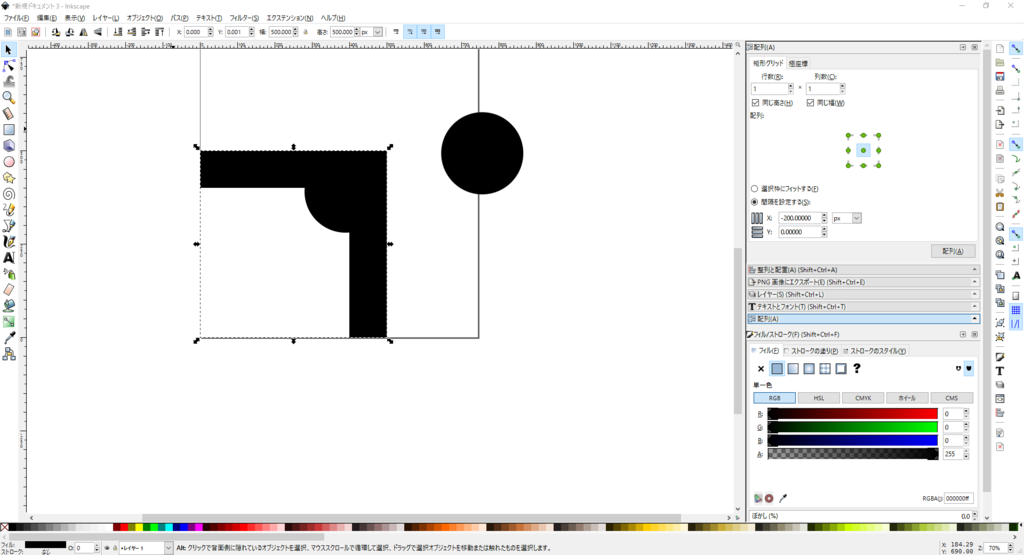Select the center alignment anchor dot
This screenshot has width=1024, height=555.
point(863,150)
